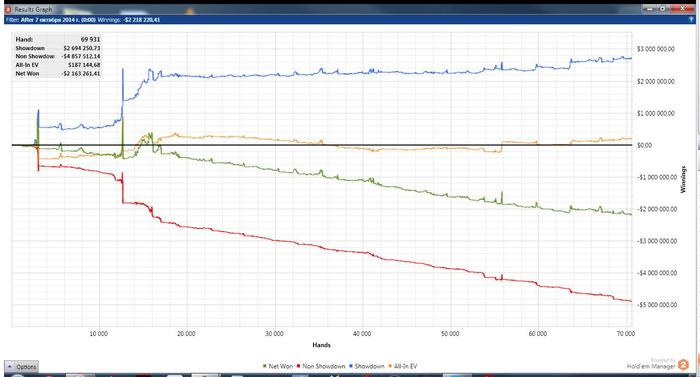Click the $1 000 000,00 axis label
The image size is (700, 377).
tap(656, 113)
